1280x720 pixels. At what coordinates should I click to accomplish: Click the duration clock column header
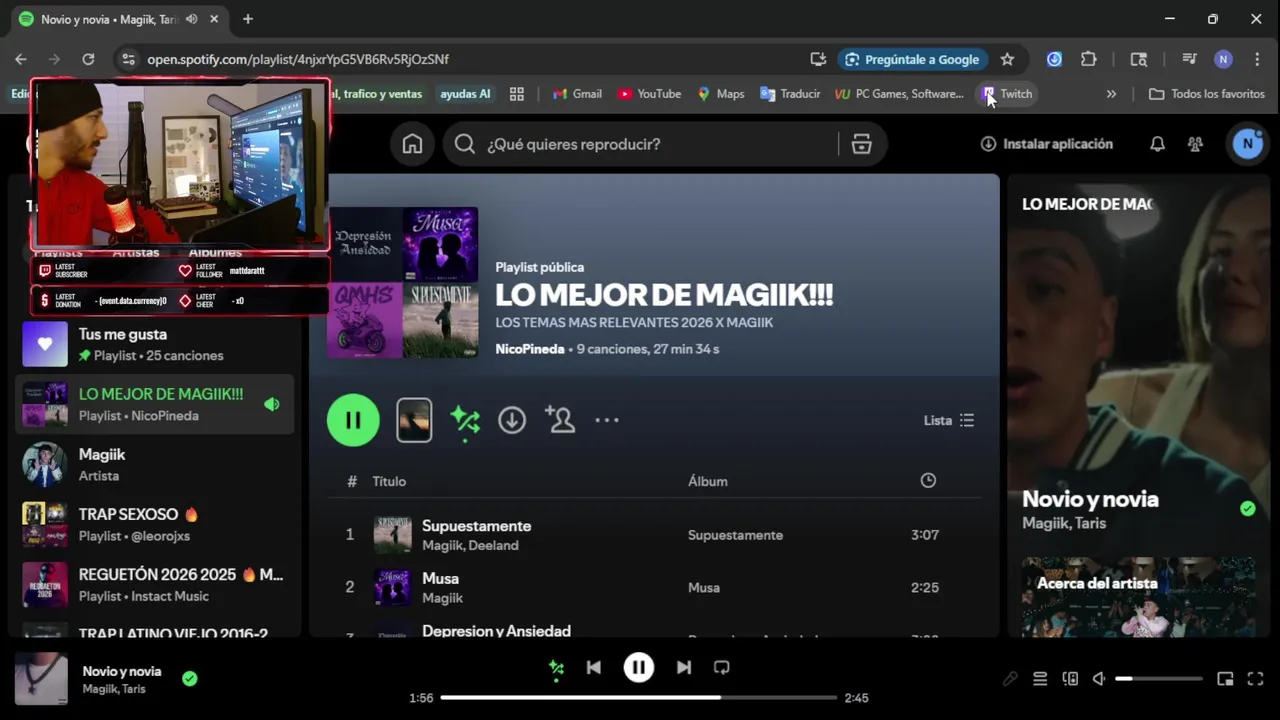click(928, 481)
